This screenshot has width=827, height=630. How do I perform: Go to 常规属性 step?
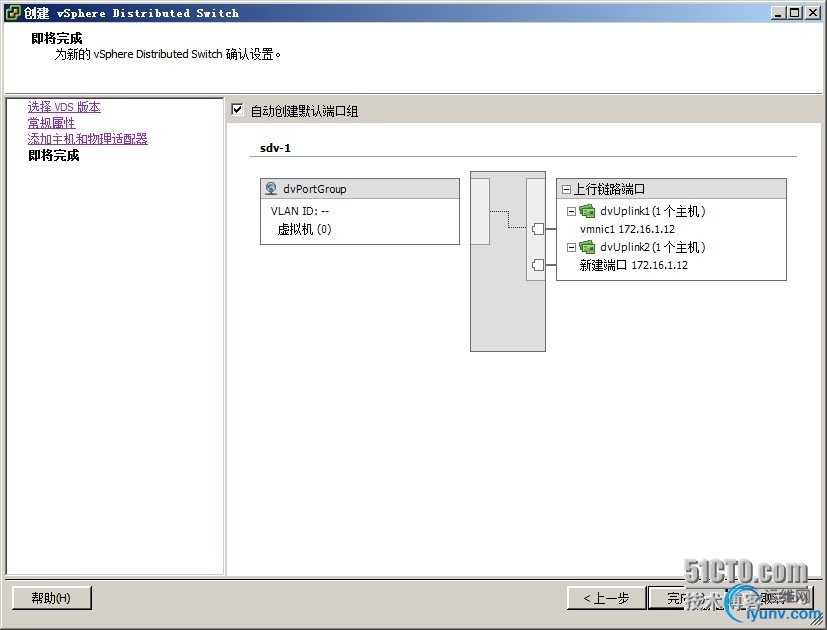click(51, 123)
